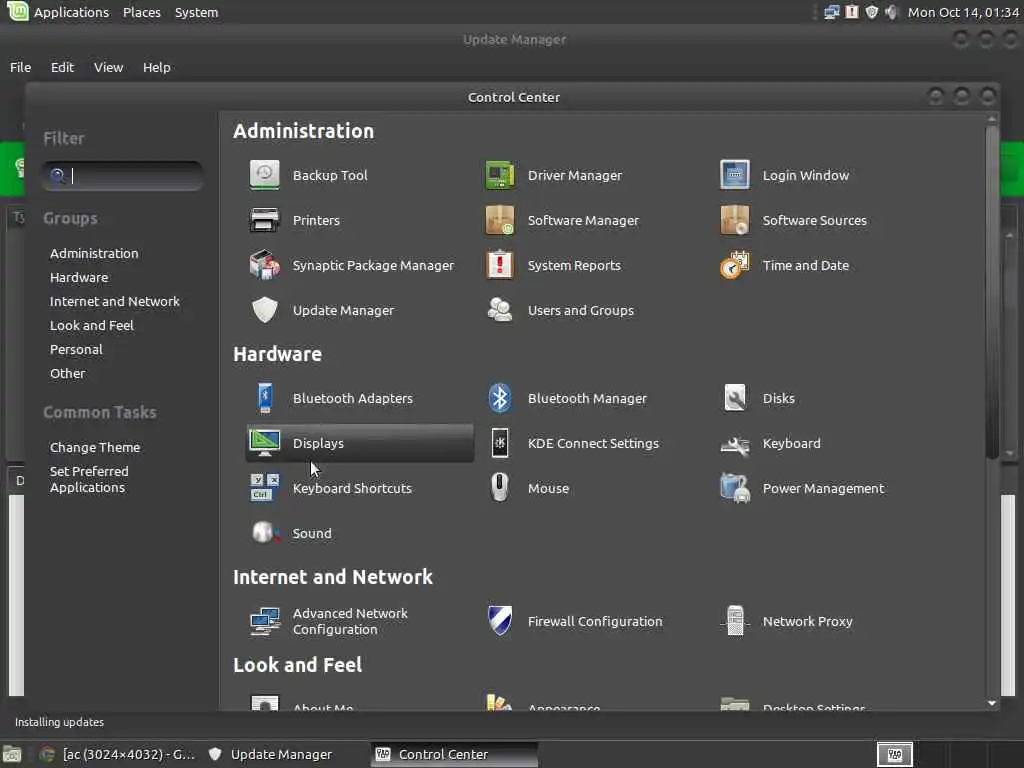This screenshot has height=768, width=1024.
Task: Open the File menu in Update Manager
Action: pyautogui.click(x=20, y=67)
